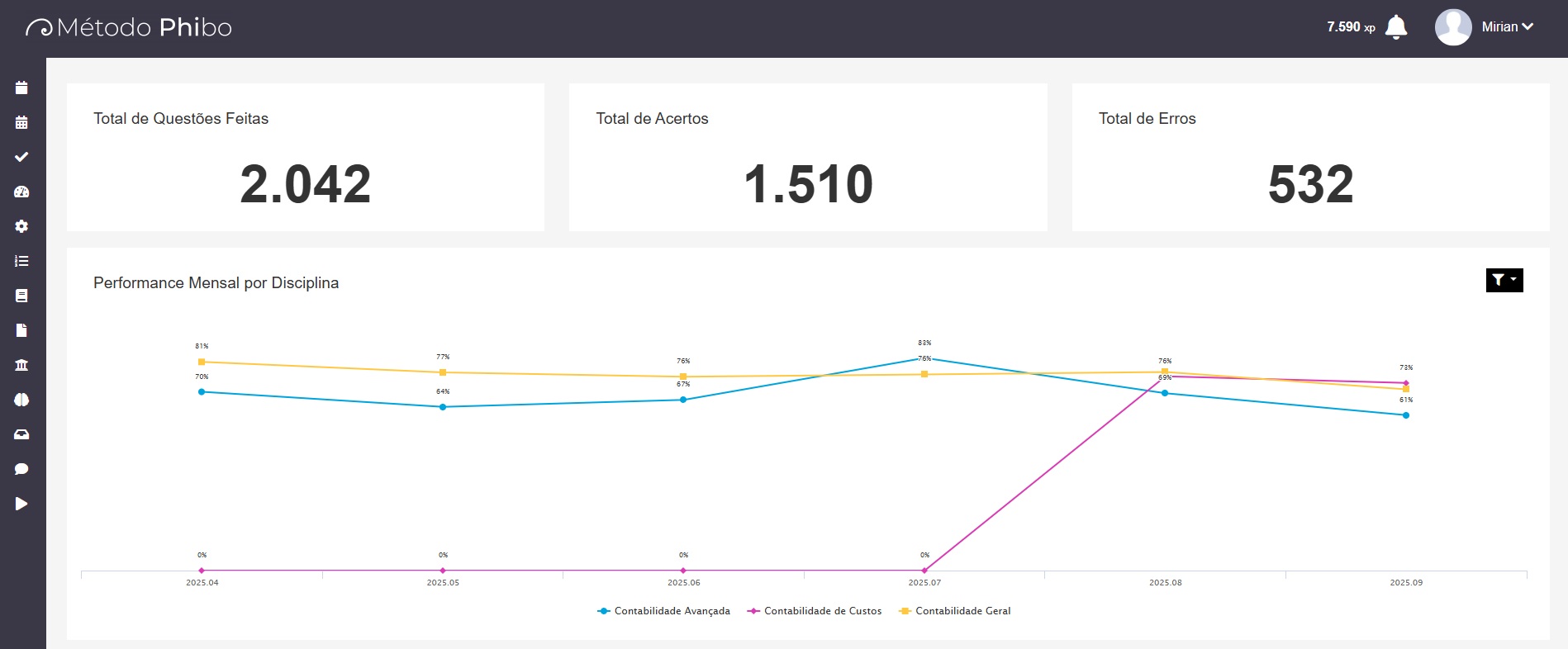Open the dashboard gauge icon in sidebar
Viewport: 1568px width, 649px height.
tap(21, 192)
